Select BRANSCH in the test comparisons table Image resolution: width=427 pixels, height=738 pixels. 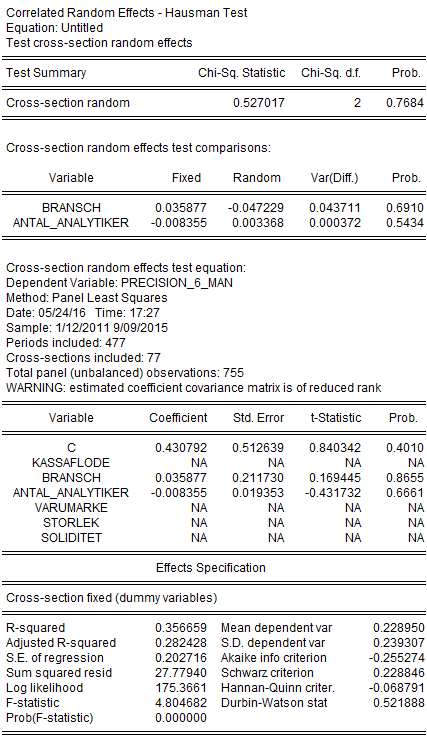pyautogui.click(x=71, y=208)
